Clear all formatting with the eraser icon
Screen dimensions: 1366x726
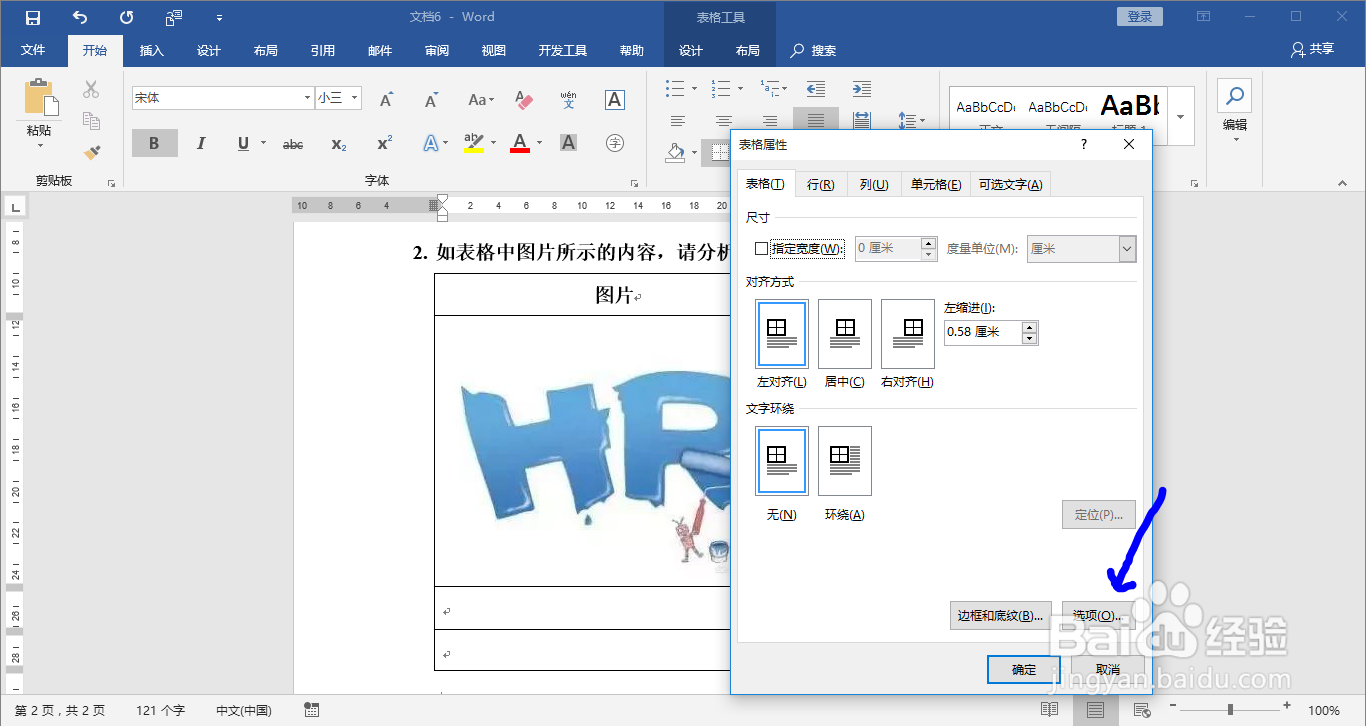click(x=523, y=99)
